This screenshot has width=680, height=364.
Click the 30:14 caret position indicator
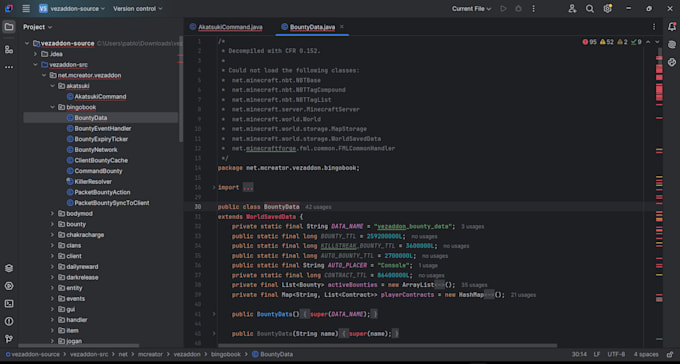[579, 354]
